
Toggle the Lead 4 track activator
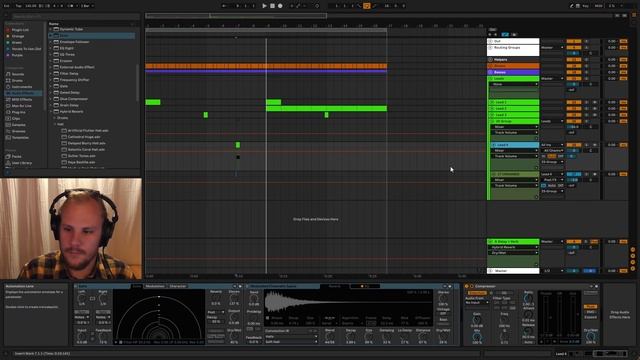click(573, 145)
